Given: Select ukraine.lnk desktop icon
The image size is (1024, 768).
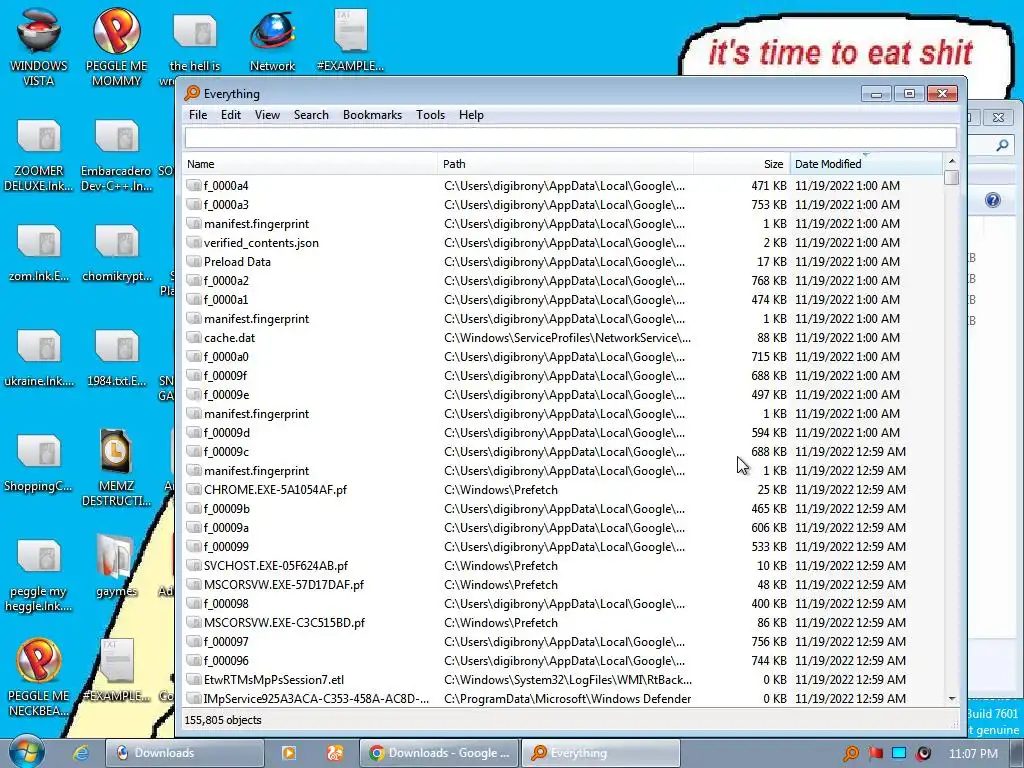Looking at the screenshot, I should click(39, 358).
